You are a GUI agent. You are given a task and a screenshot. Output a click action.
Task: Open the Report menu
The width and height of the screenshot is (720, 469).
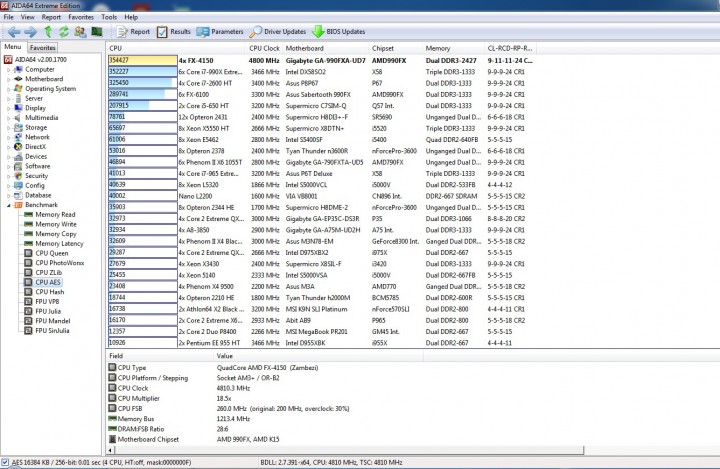click(x=51, y=17)
